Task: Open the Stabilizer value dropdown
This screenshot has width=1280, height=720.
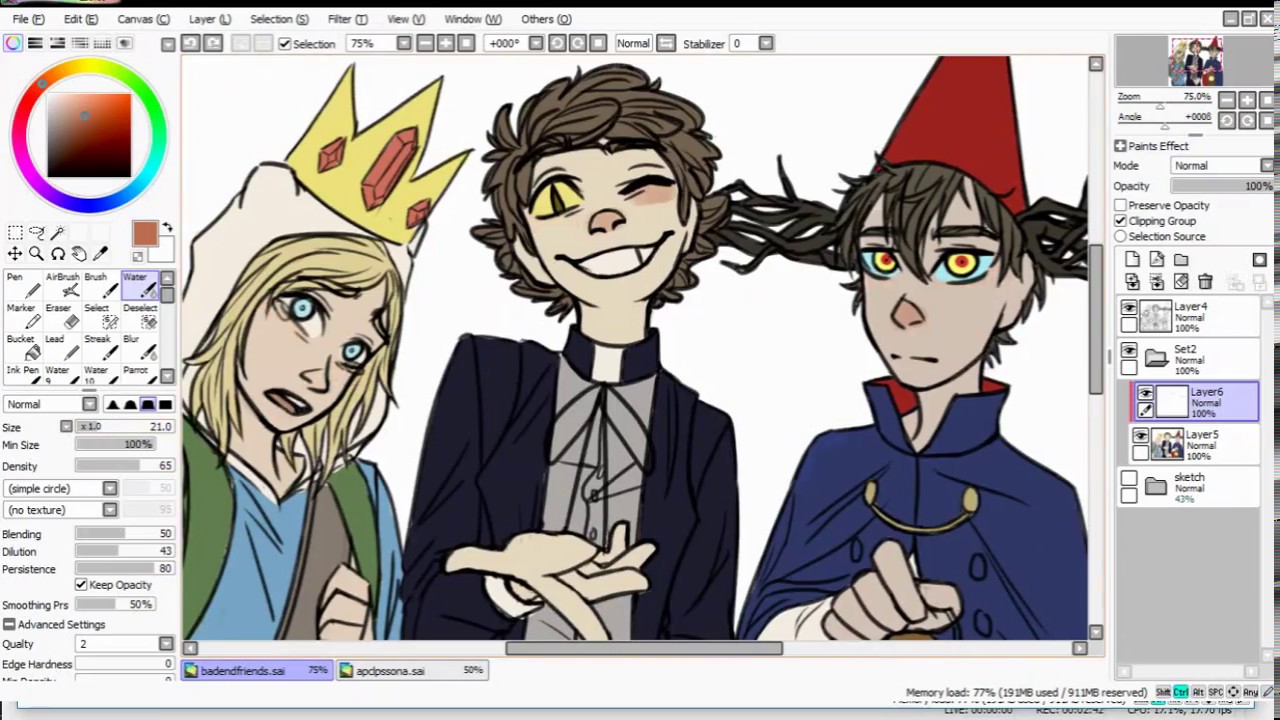Action: (x=766, y=43)
